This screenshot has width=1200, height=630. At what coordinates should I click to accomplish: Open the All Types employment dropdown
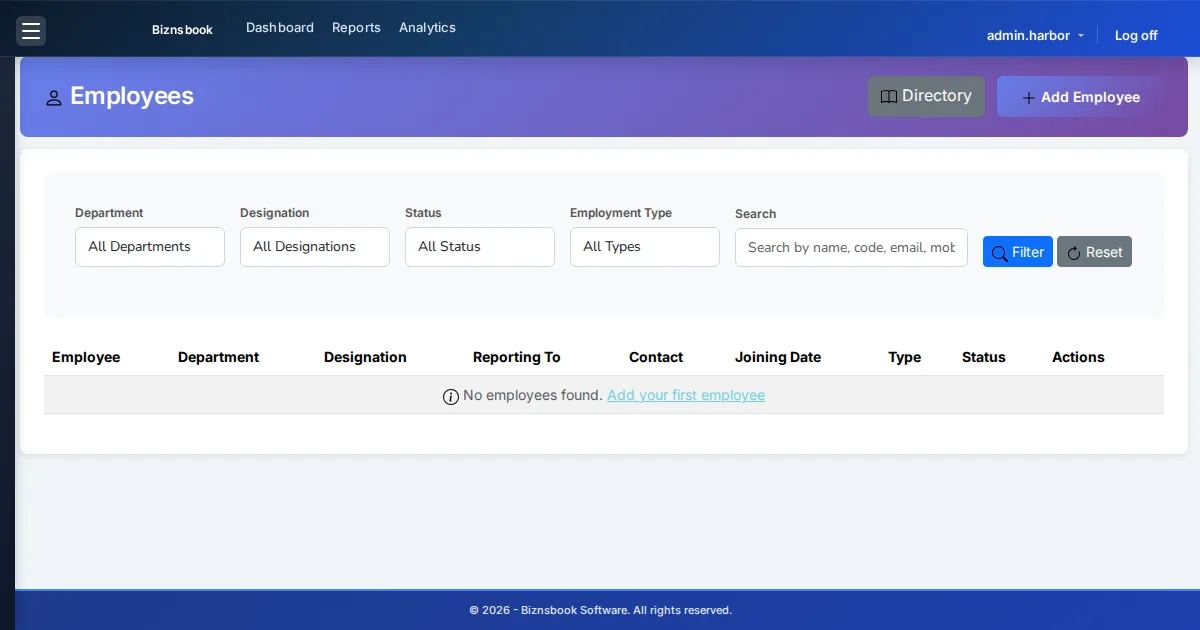tap(645, 247)
